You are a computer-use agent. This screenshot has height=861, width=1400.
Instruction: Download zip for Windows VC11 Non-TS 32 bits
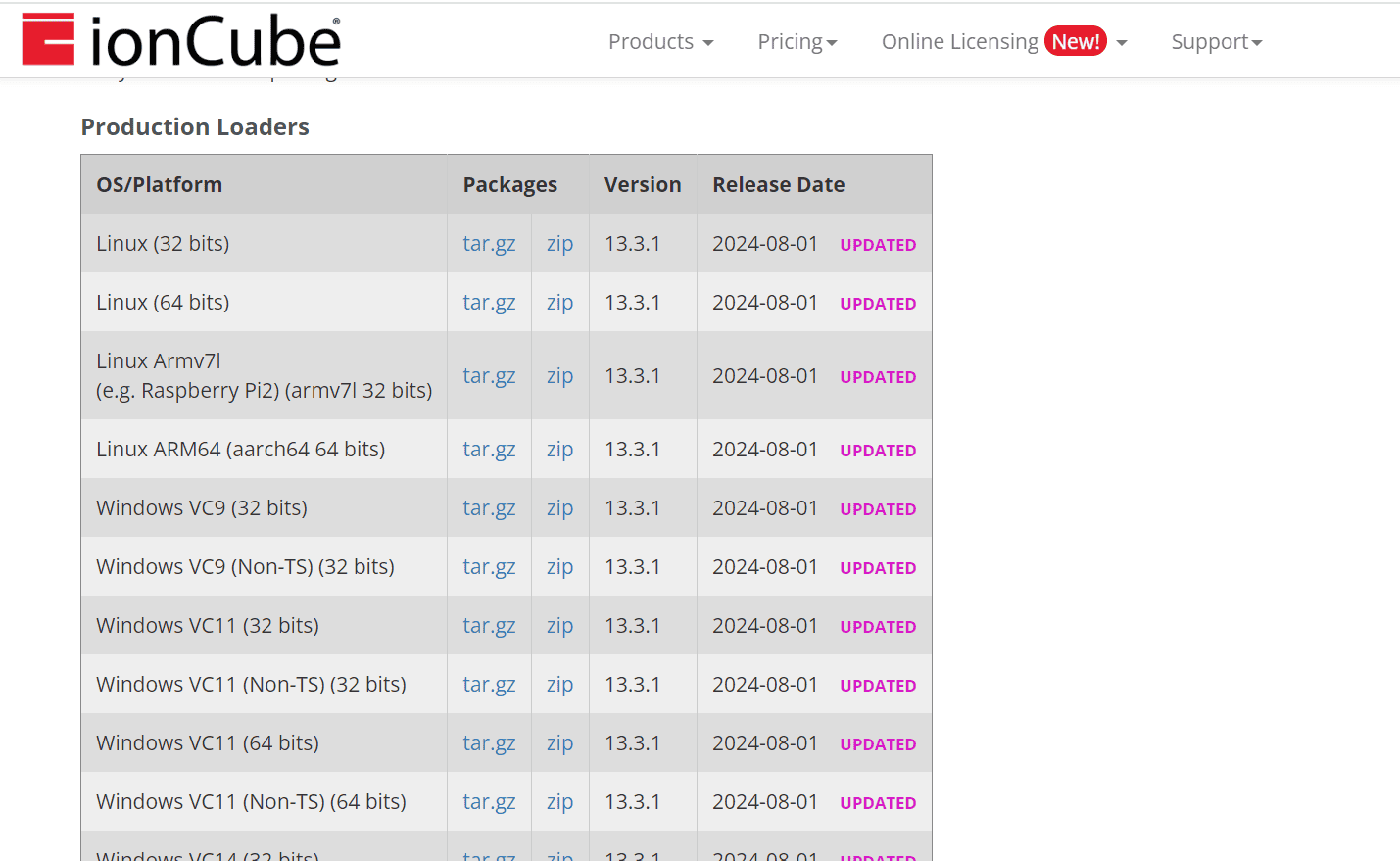(559, 684)
